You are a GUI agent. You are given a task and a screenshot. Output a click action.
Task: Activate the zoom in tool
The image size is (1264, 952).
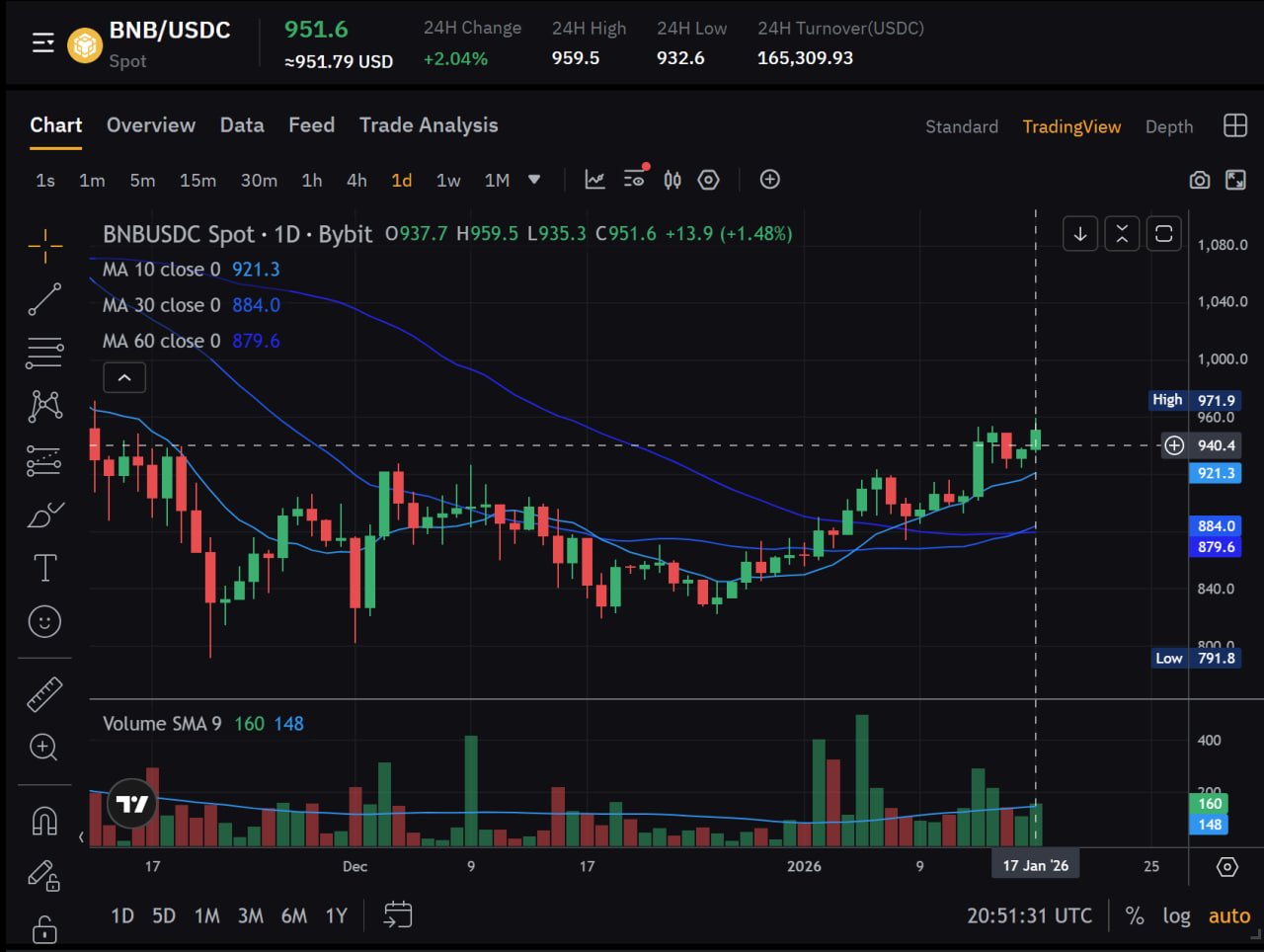[x=44, y=747]
